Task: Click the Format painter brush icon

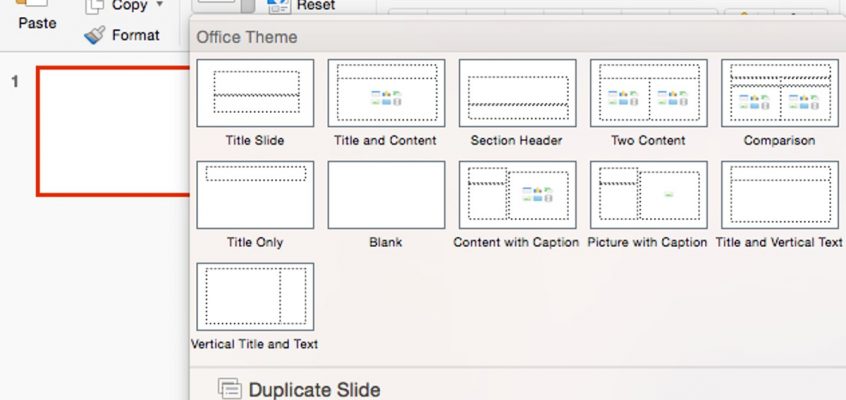Action: click(95, 36)
